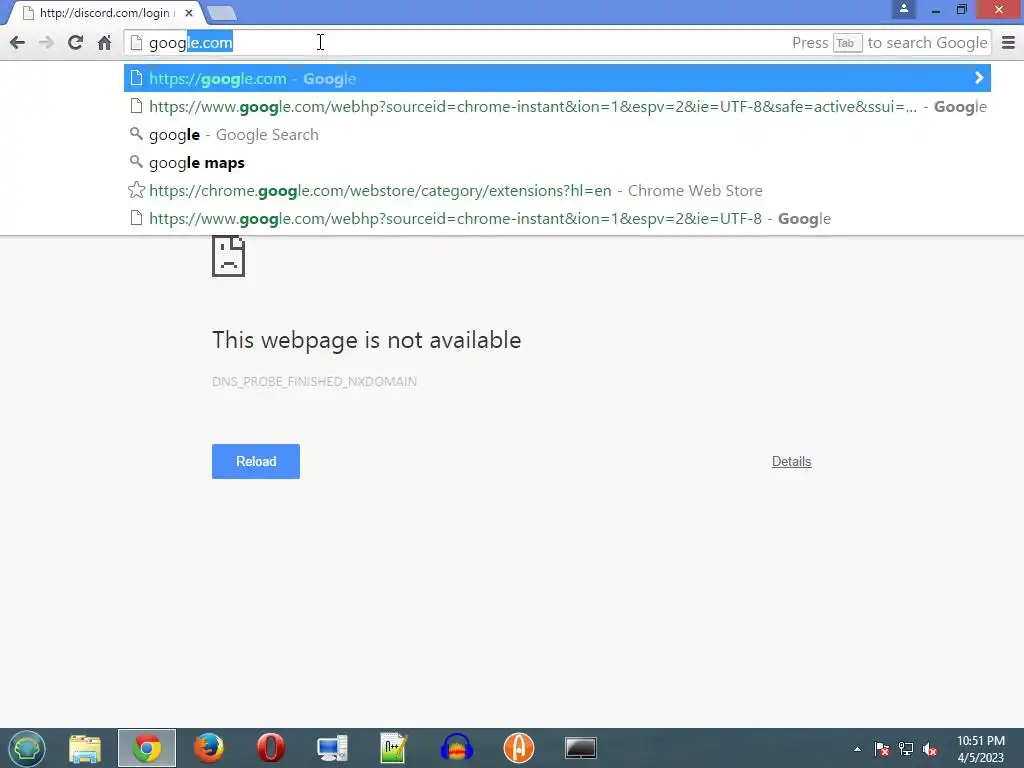Click the network tray icon
The image size is (1024, 768).
[x=906, y=749]
